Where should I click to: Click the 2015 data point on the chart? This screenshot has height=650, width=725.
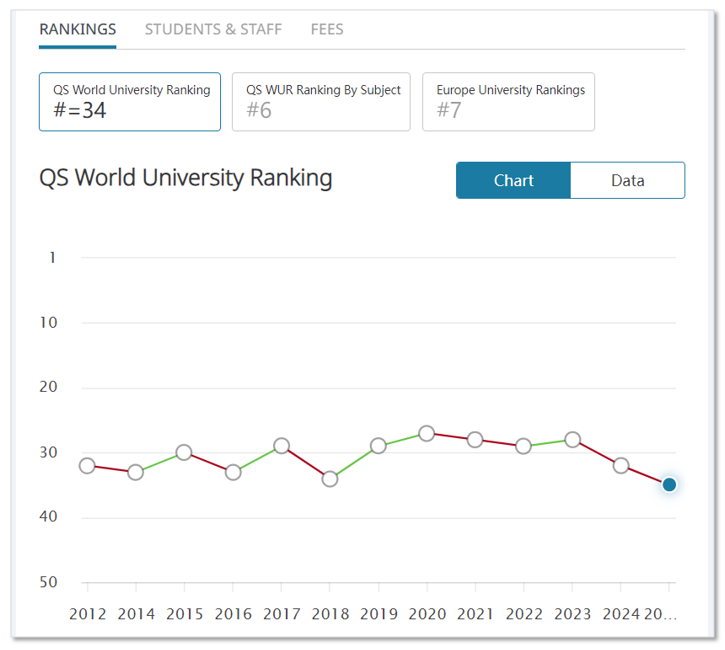(184, 453)
